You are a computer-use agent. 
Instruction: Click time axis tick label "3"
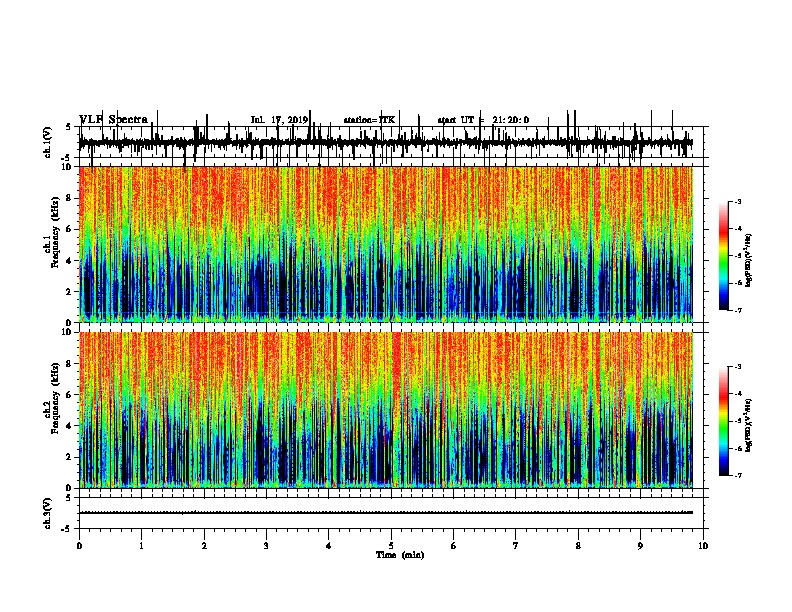tap(266, 546)
